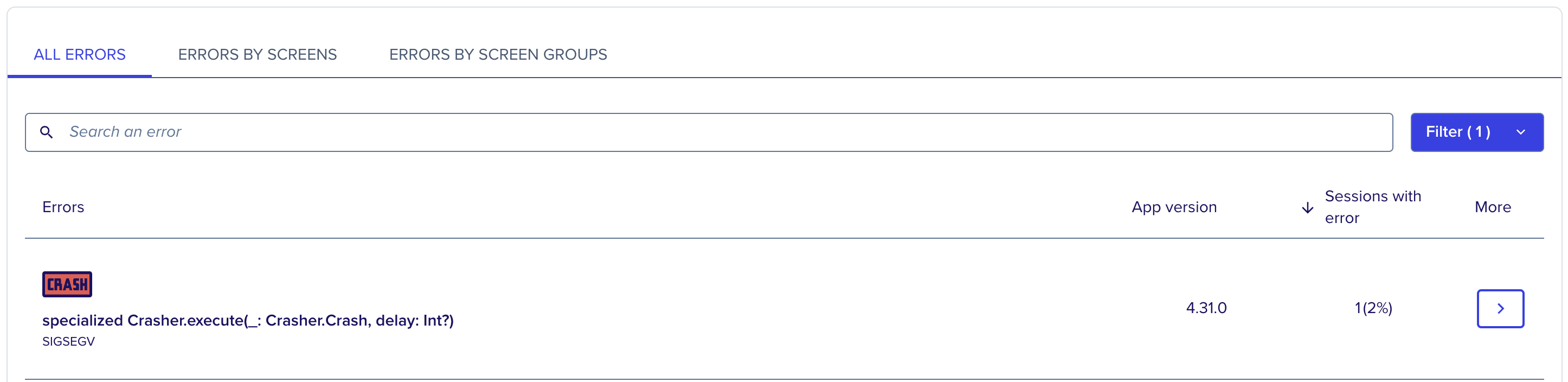
Task: Click the SIGSEGV signal label
Action: pos(69,342)
